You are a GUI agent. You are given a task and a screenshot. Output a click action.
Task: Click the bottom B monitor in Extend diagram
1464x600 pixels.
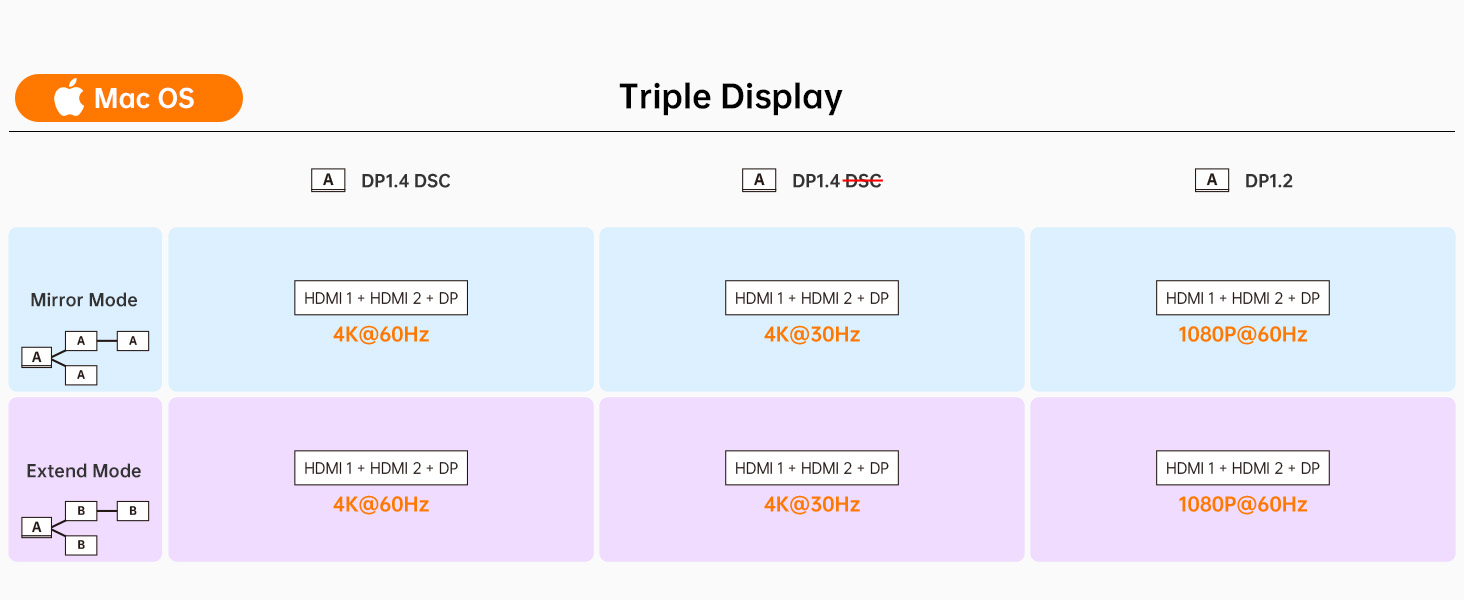click(81, 545)
